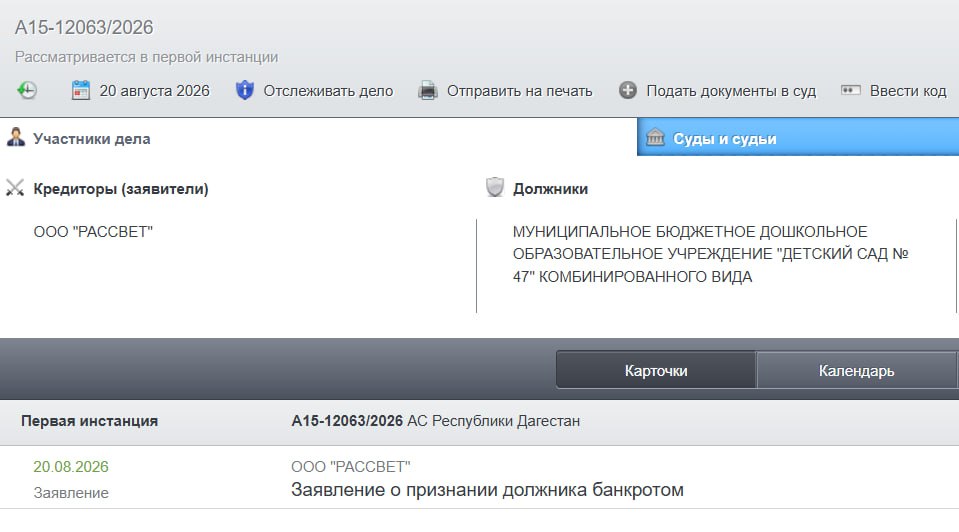The width and height of the screenshot is (959, 532).
Task: Click the calendar icon beside 20 августа 2026
Action: (x=81, y=91)
